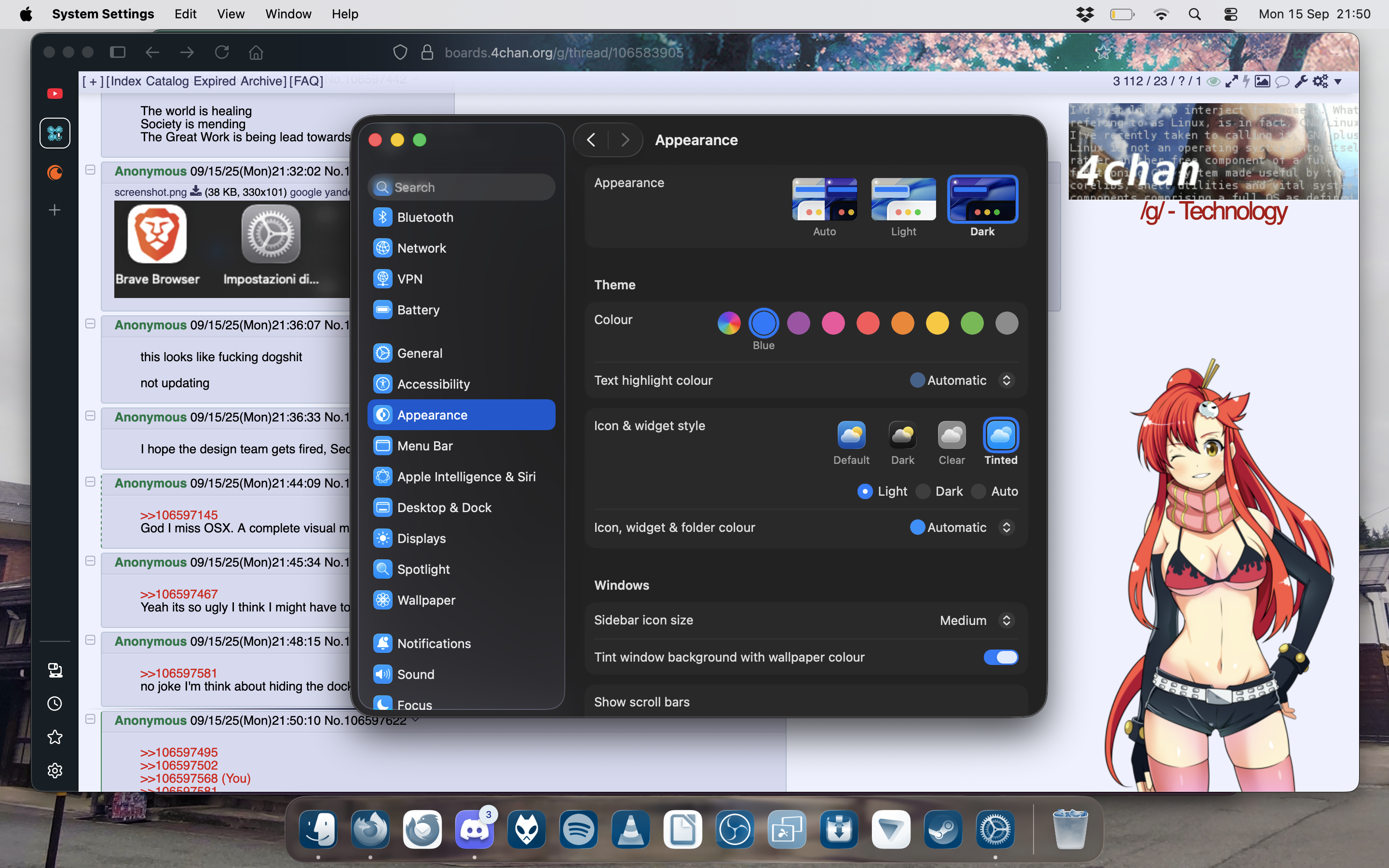
Task: Open Apple Intelligence & Siri settings
Action: (462, 476)
